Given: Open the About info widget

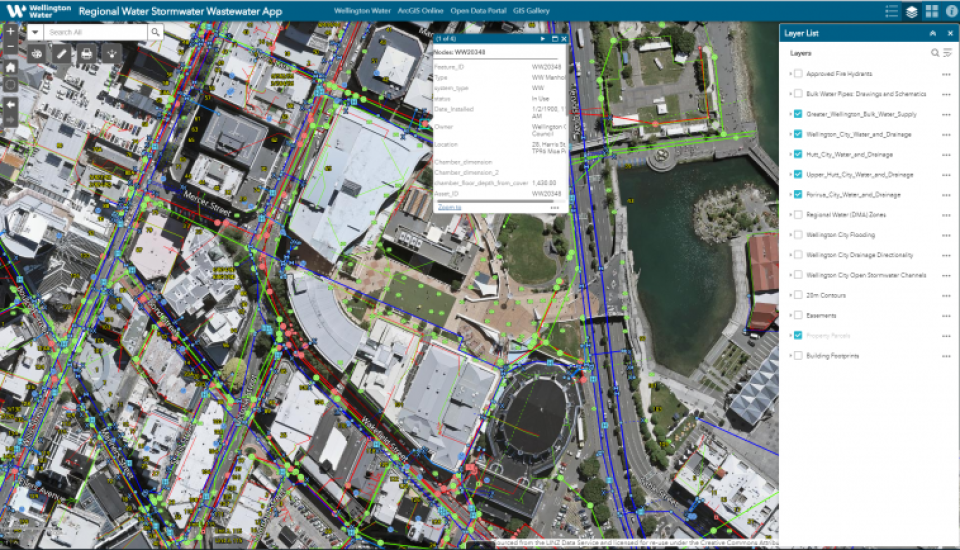Looking at the screenshot, I should tap(951, 11).
